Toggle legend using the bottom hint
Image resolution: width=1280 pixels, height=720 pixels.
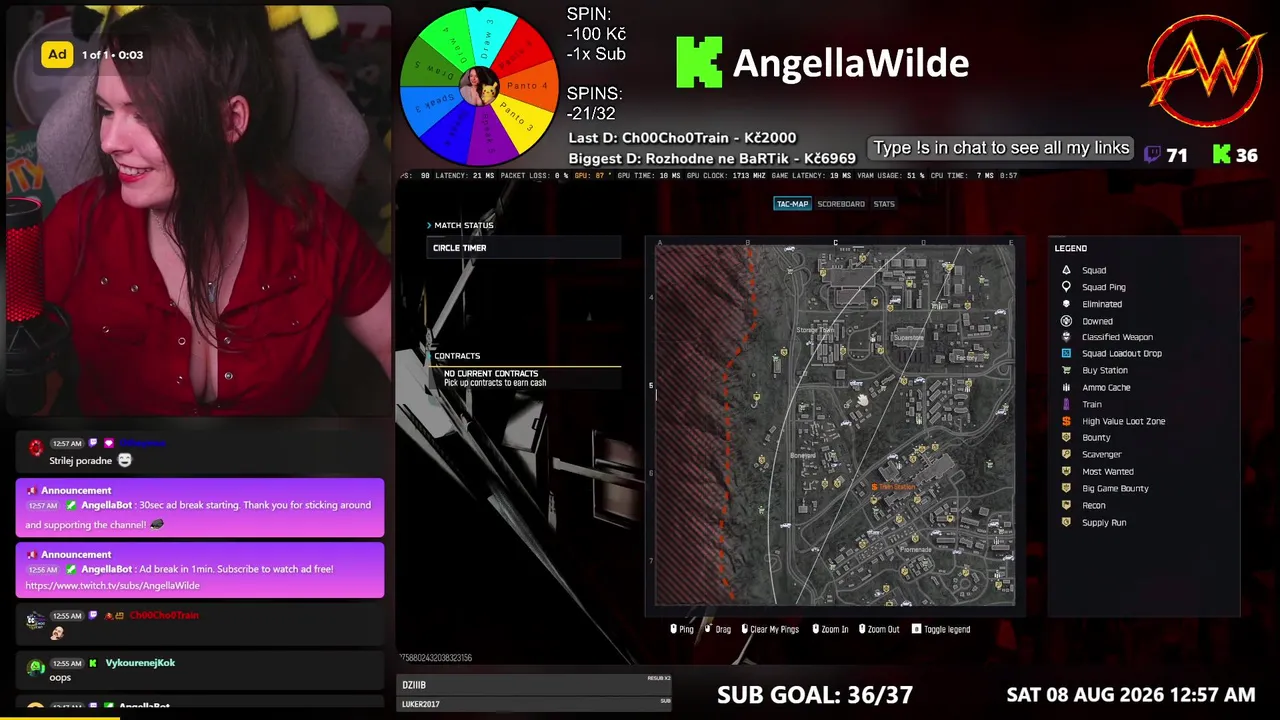pyautogui.click(x=941, y=629)
